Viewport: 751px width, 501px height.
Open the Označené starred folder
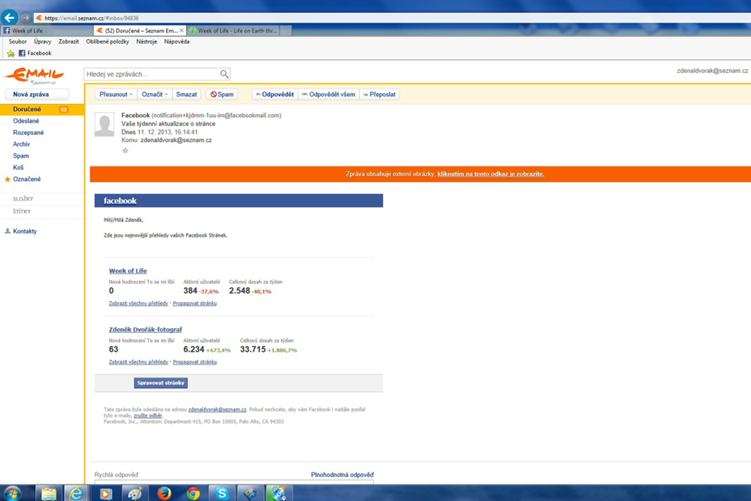point(27,179)
